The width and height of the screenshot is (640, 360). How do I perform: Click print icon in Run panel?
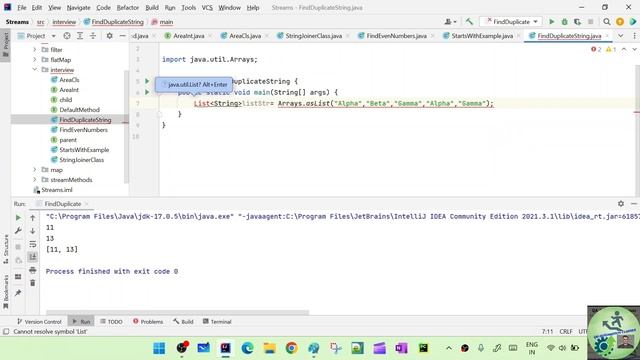coord(33,270)
